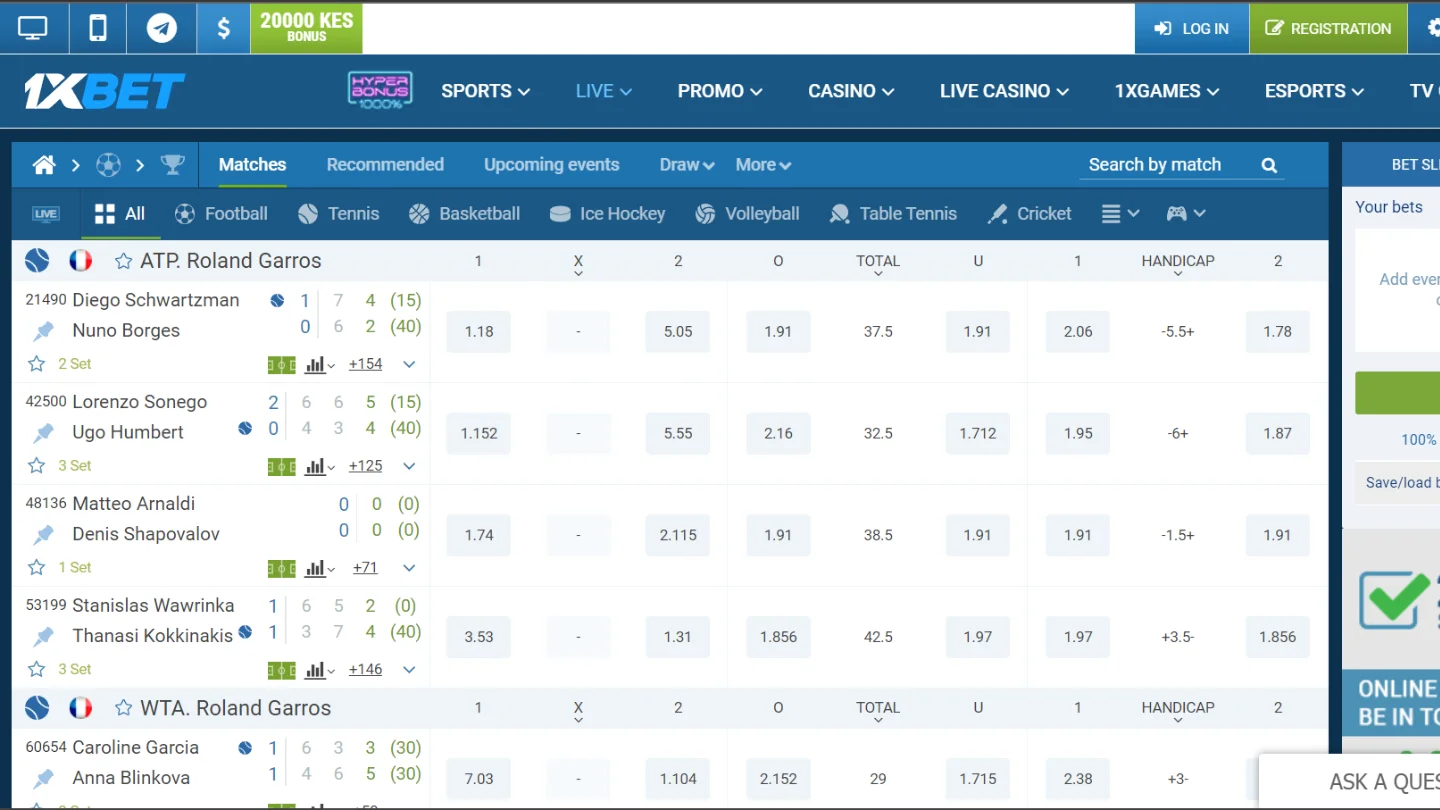Pin the Arnaldi vs Shapovalov match
This screenshot has height=810, width=1440.
pyautogui.click(x=43, y=535)
